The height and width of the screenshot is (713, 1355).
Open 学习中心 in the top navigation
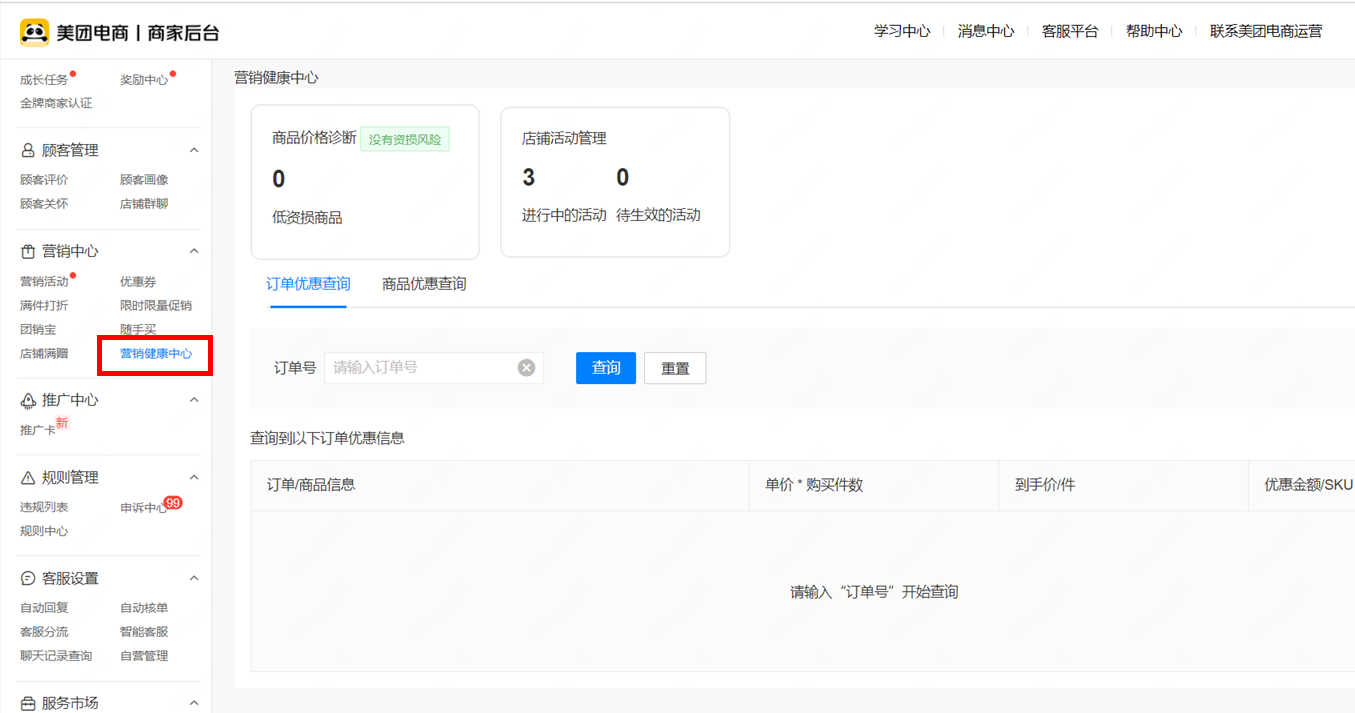click(902, 31)
